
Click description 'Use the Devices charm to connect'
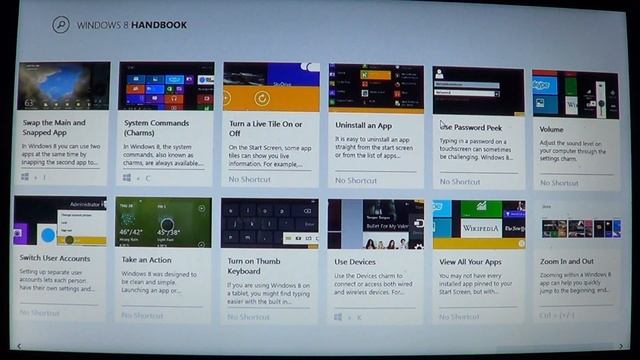tap(373, 284)
